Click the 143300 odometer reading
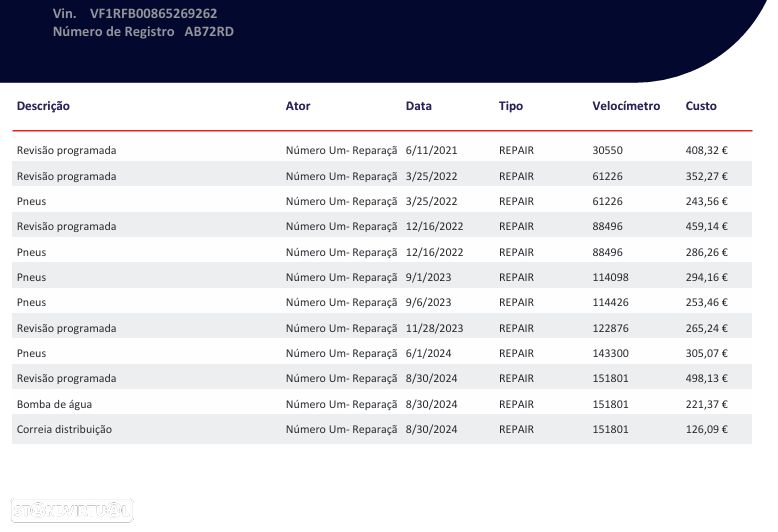The height and width of the screenshot is (532, 778). pos(610,353)
